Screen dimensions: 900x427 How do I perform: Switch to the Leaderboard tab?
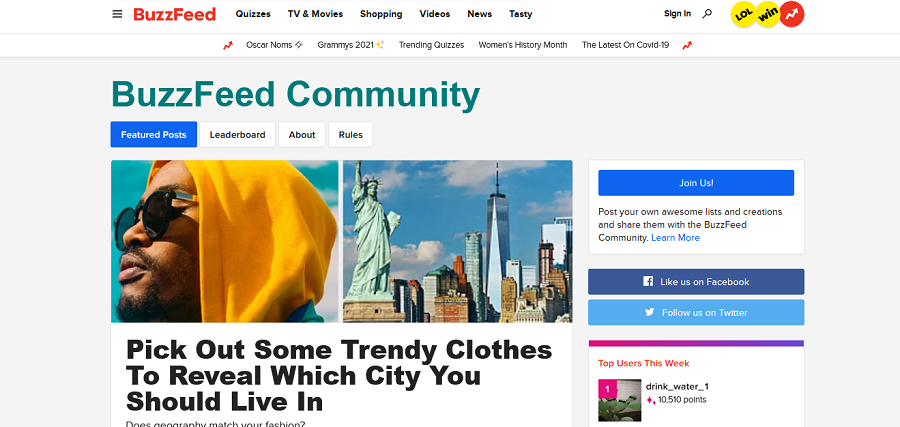238,135
